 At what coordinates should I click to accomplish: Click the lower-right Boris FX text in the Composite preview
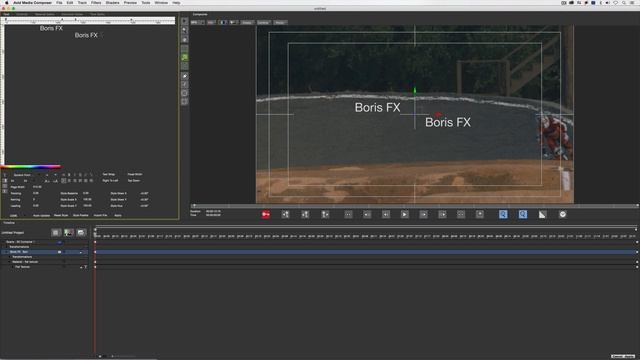(448, 122)
